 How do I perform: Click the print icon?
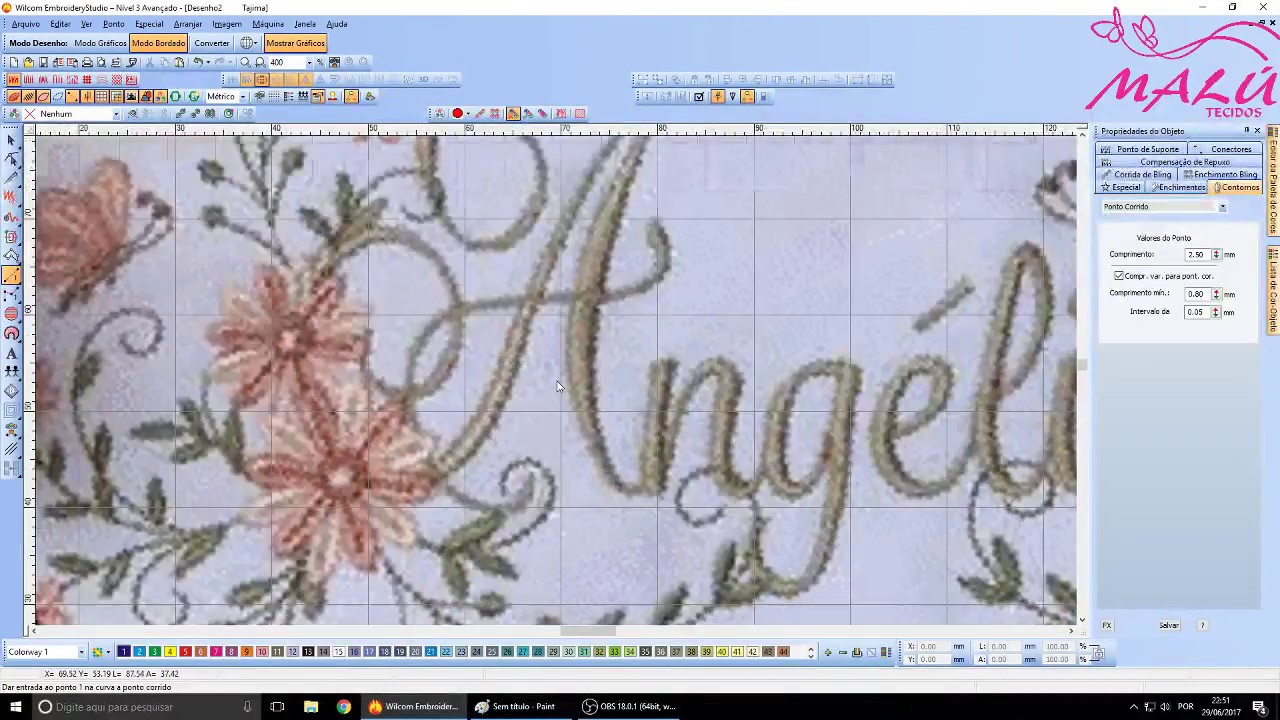tap(87, 62)
